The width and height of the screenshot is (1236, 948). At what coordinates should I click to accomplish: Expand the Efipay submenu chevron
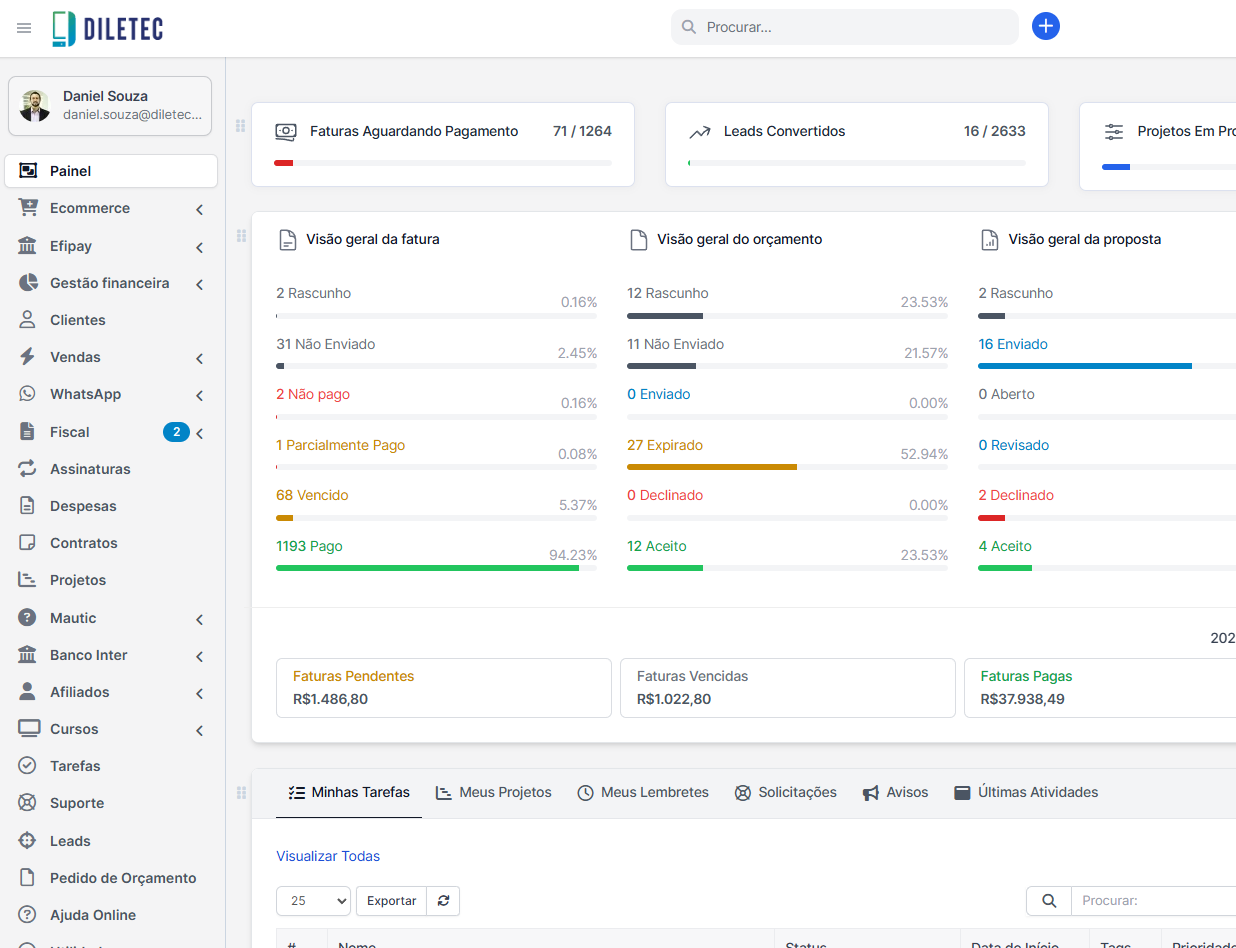point(199,247)
